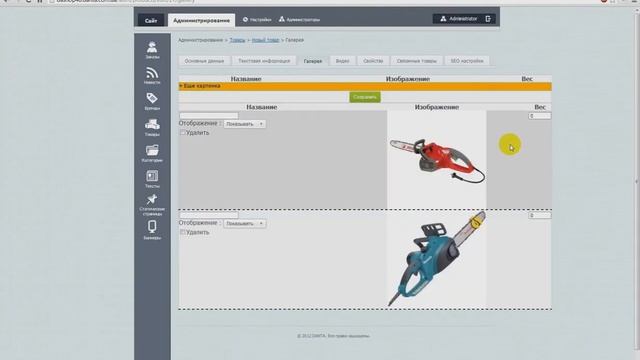Click the Administrator user icon
640x360 pixels.
coord(443,19)
